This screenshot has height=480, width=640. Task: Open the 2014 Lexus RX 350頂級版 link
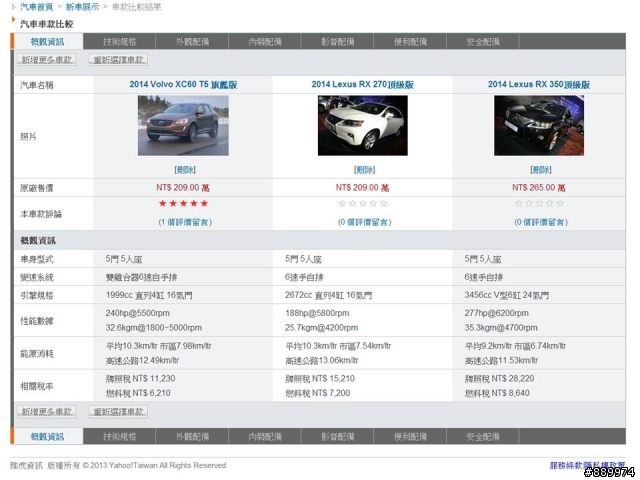coord(539,84)
